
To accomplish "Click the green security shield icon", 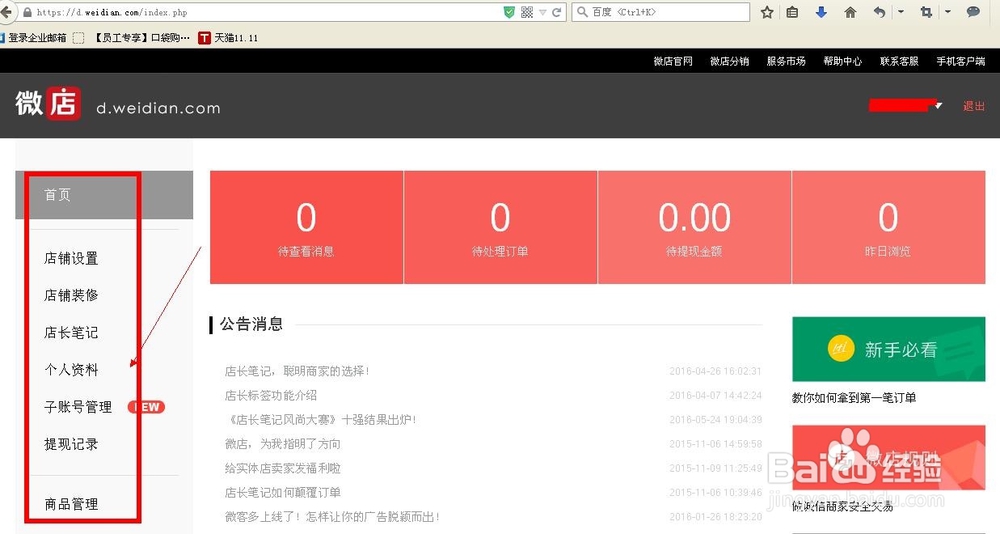I will pyautogui.click(x=509, y=12).
